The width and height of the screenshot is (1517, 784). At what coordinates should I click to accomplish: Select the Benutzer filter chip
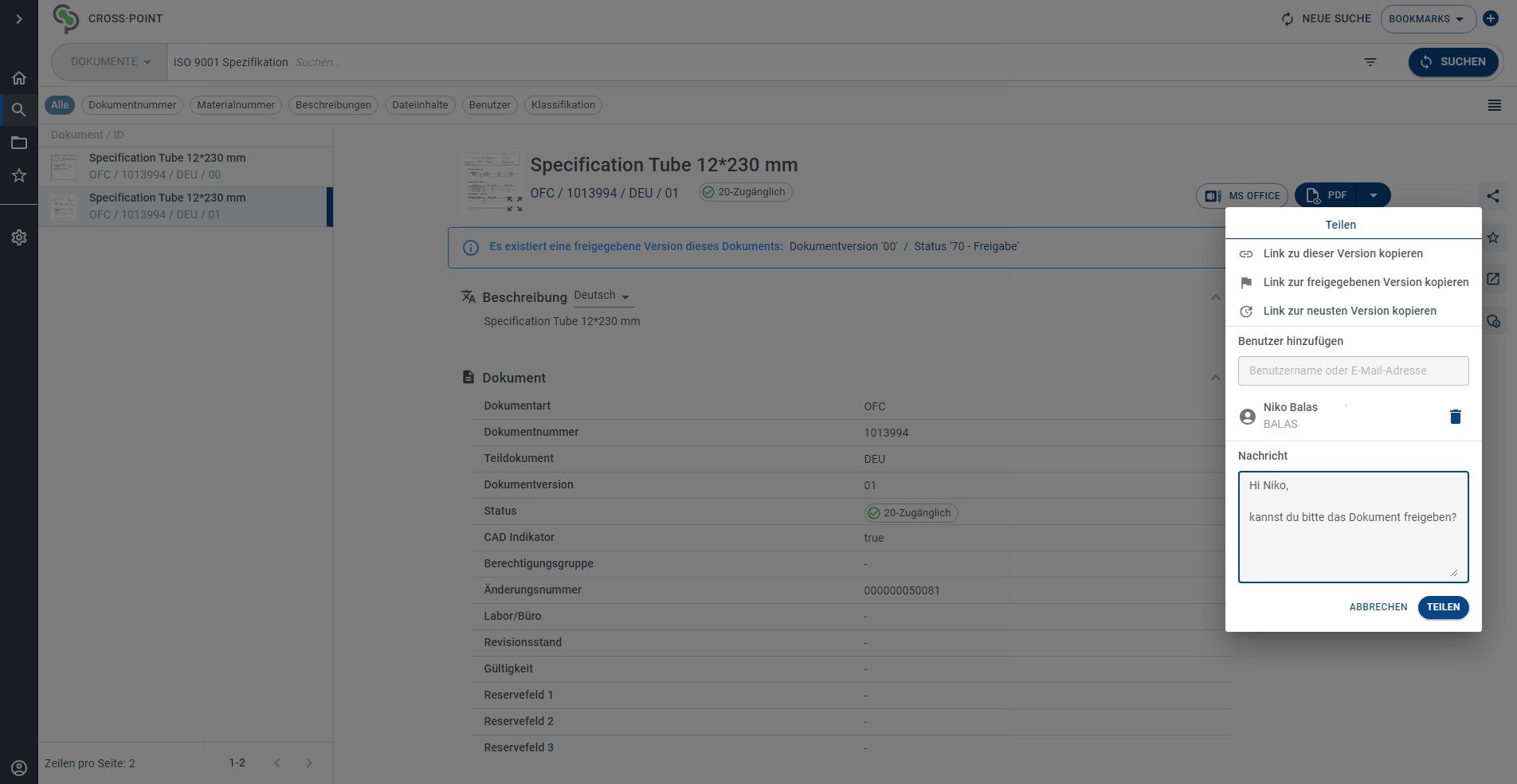pos(490,105)
